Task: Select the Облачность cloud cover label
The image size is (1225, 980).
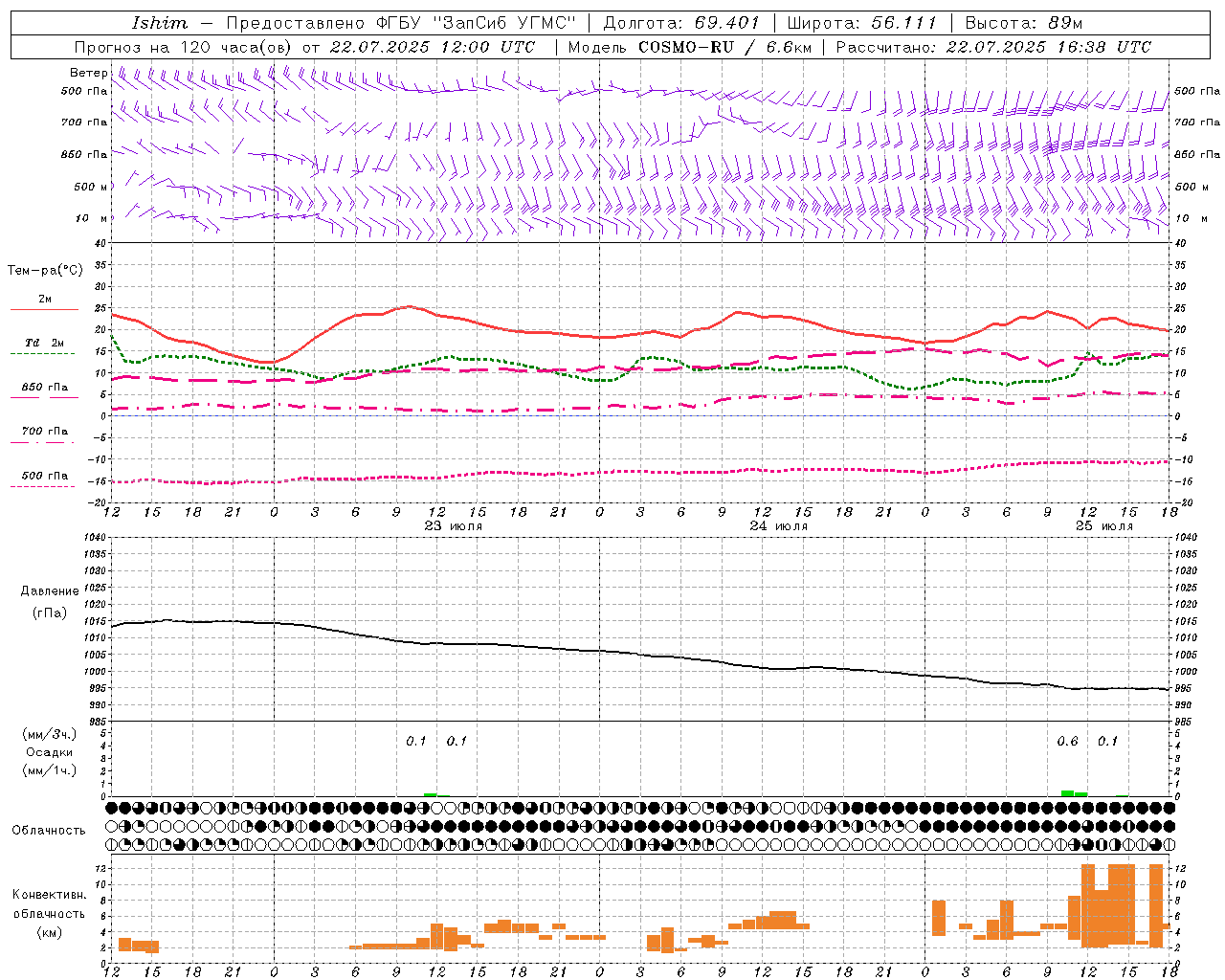Action: [49, 831]
